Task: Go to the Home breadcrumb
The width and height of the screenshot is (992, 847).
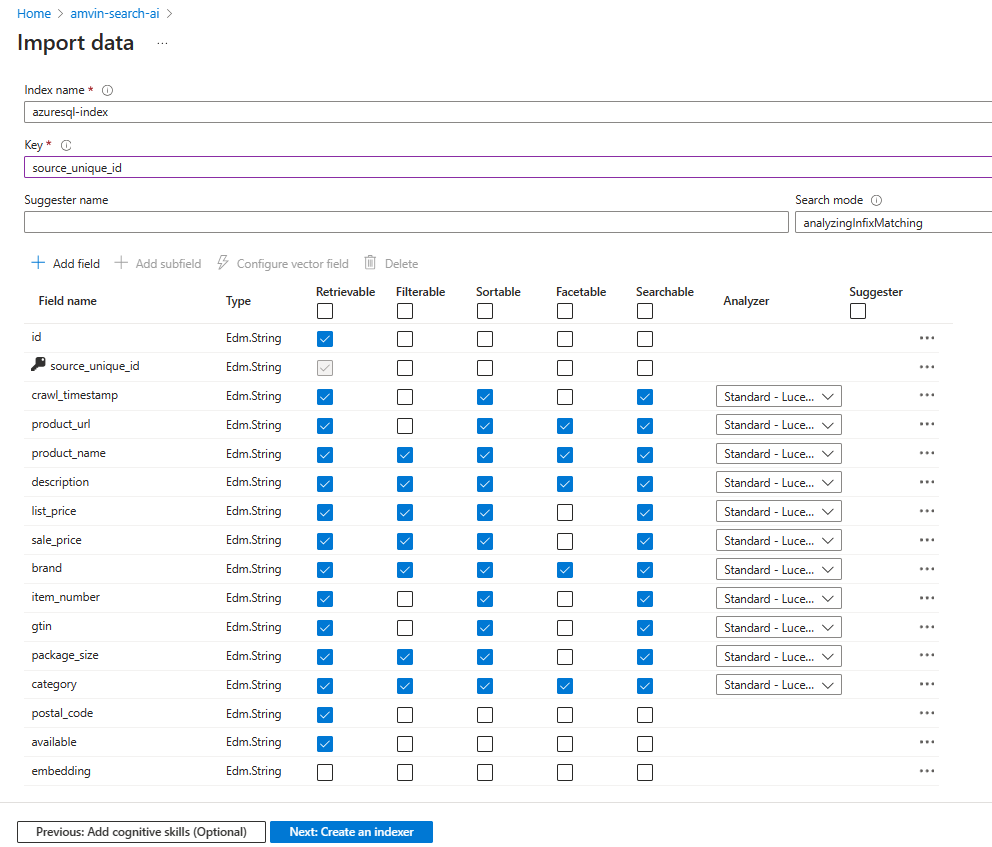Action: (x=34, y=13)
